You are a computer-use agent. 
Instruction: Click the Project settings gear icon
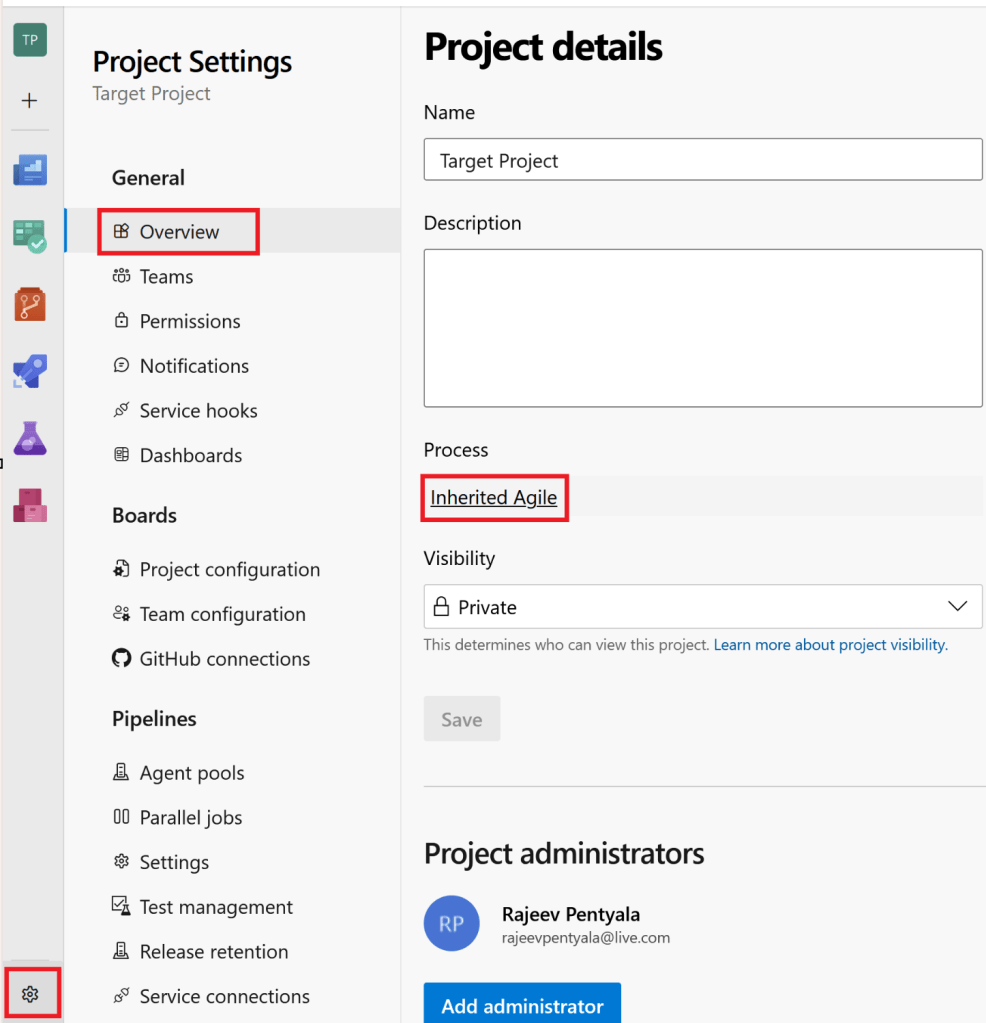pos(30,993)
